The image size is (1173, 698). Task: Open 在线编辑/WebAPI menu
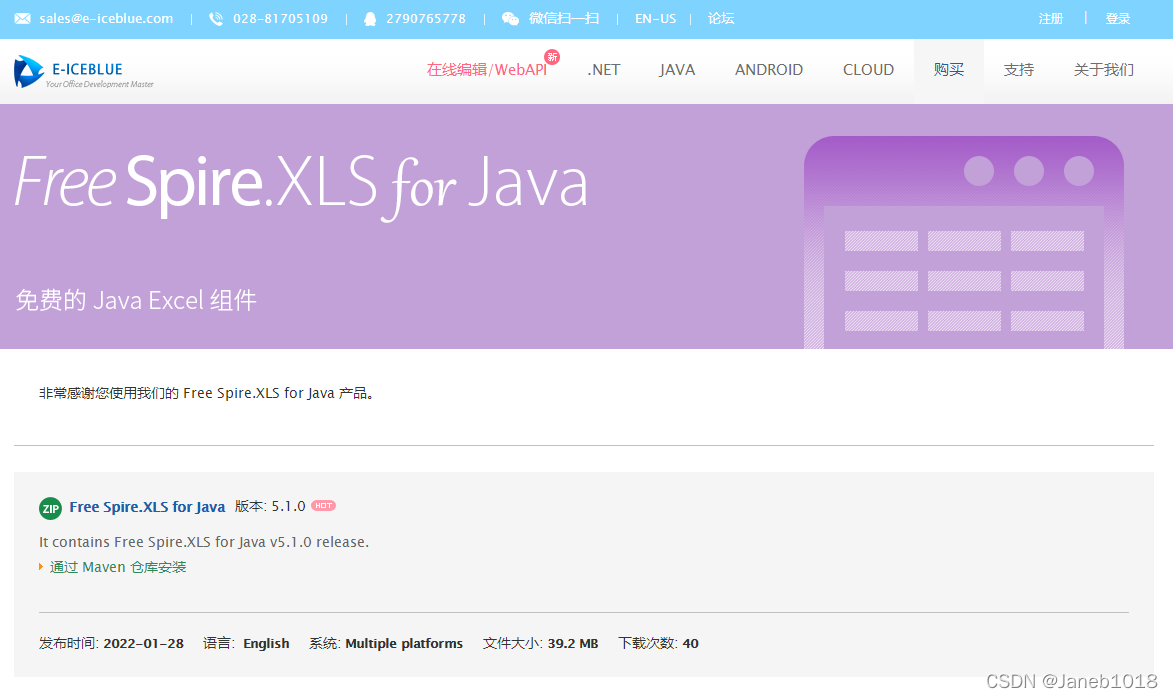click(x=486, y=70)
